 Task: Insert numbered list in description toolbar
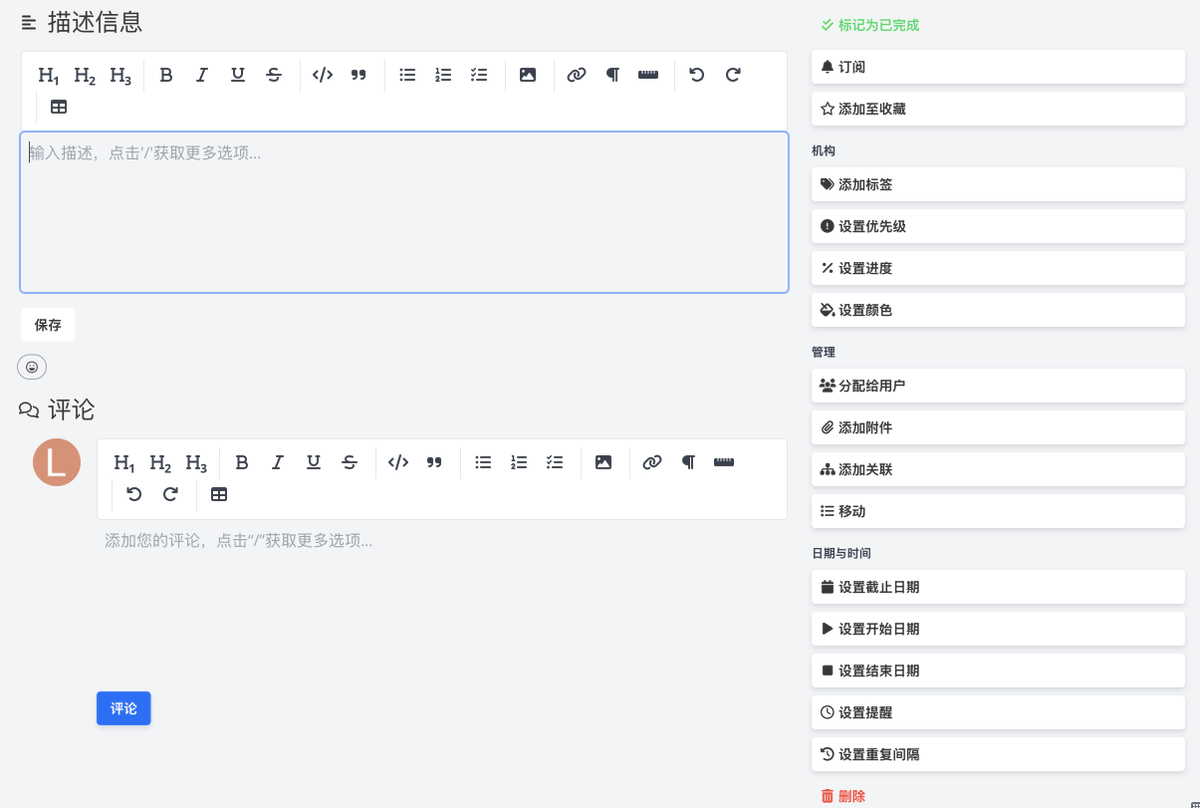tap(443, 75)
